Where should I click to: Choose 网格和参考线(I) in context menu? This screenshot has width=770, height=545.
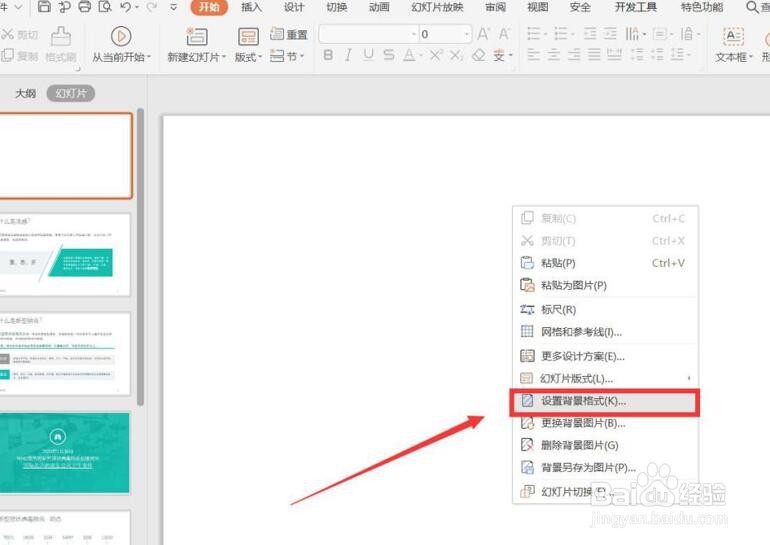[605, 332]
